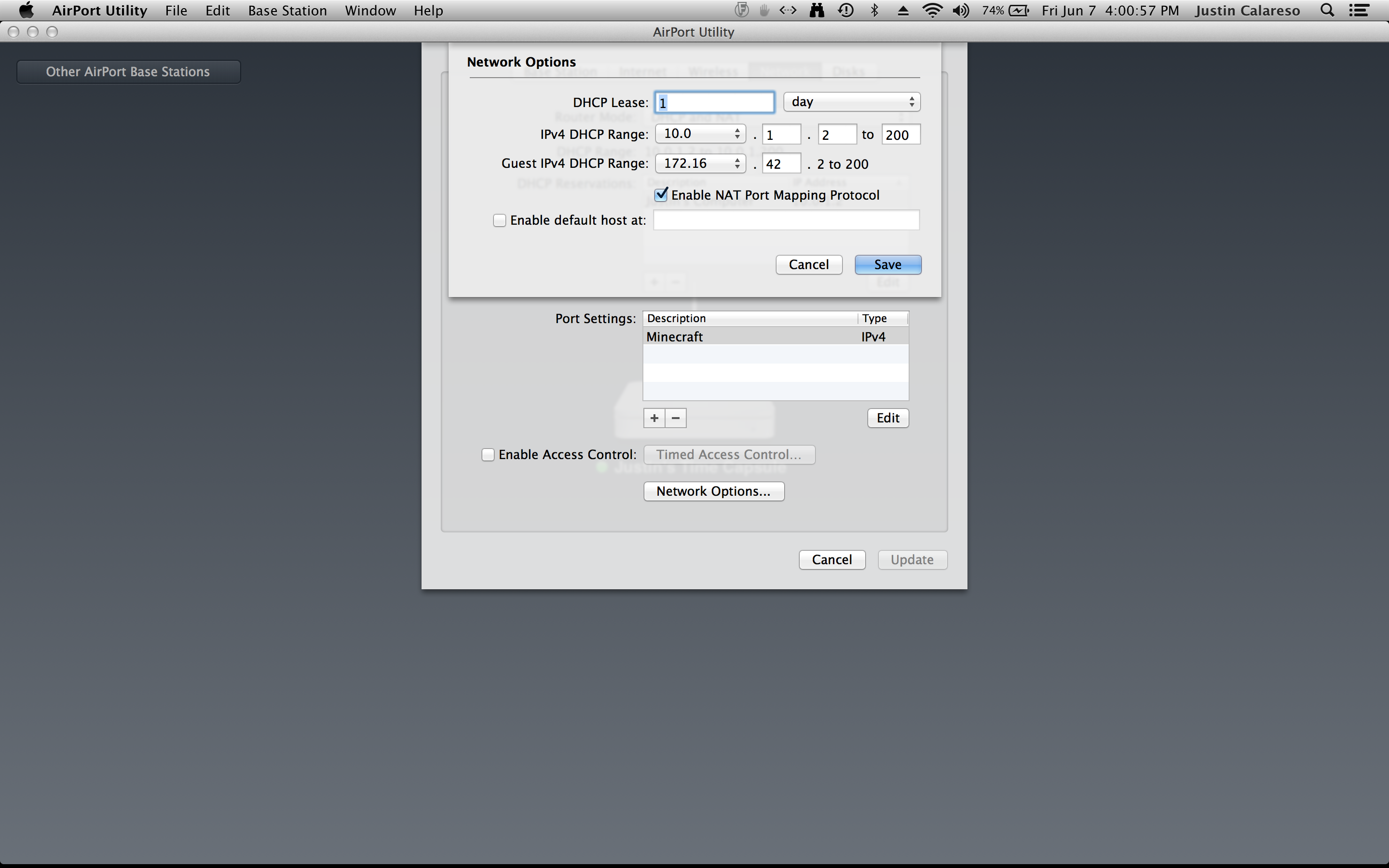Screen dimensions: 1389x868
Task: Click the Other AirPort Base Stations button
Action: point(128,72)
